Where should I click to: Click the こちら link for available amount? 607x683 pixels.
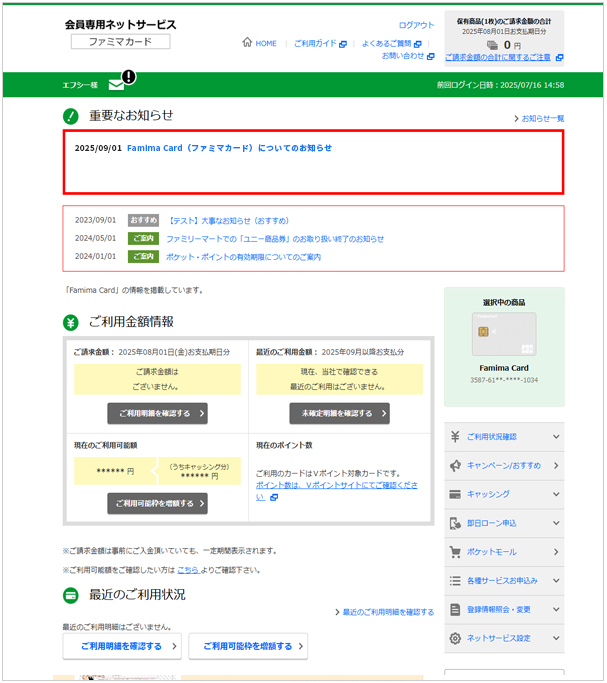pyautogui.click(x=188, y=570)
